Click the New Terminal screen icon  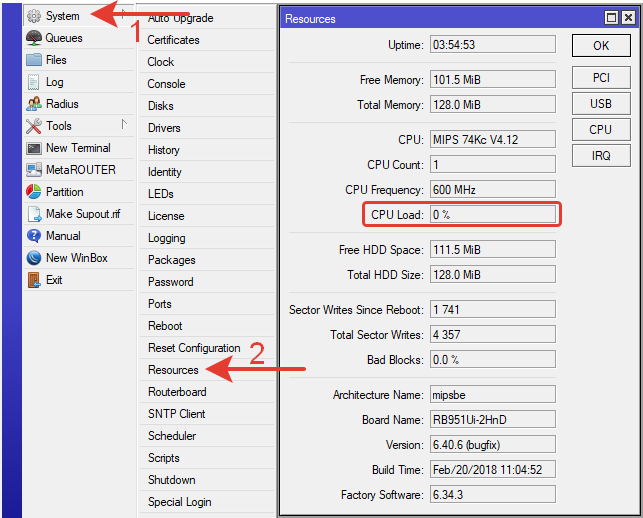34,148
